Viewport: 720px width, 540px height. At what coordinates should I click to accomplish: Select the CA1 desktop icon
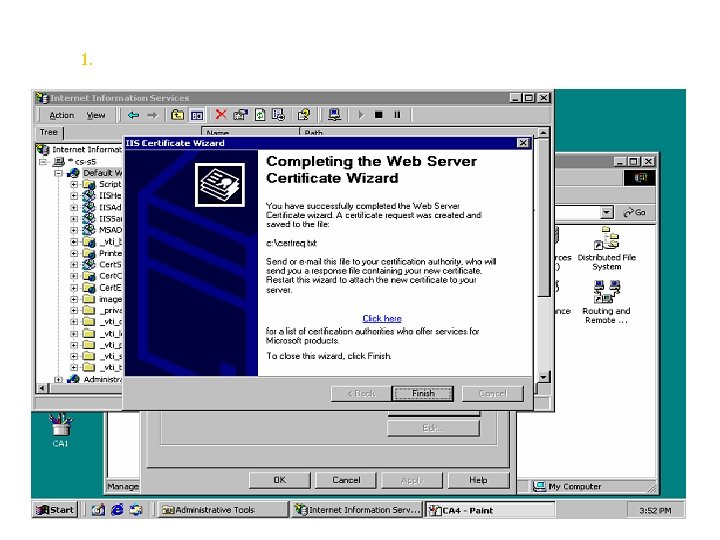[x=60, y=425]
